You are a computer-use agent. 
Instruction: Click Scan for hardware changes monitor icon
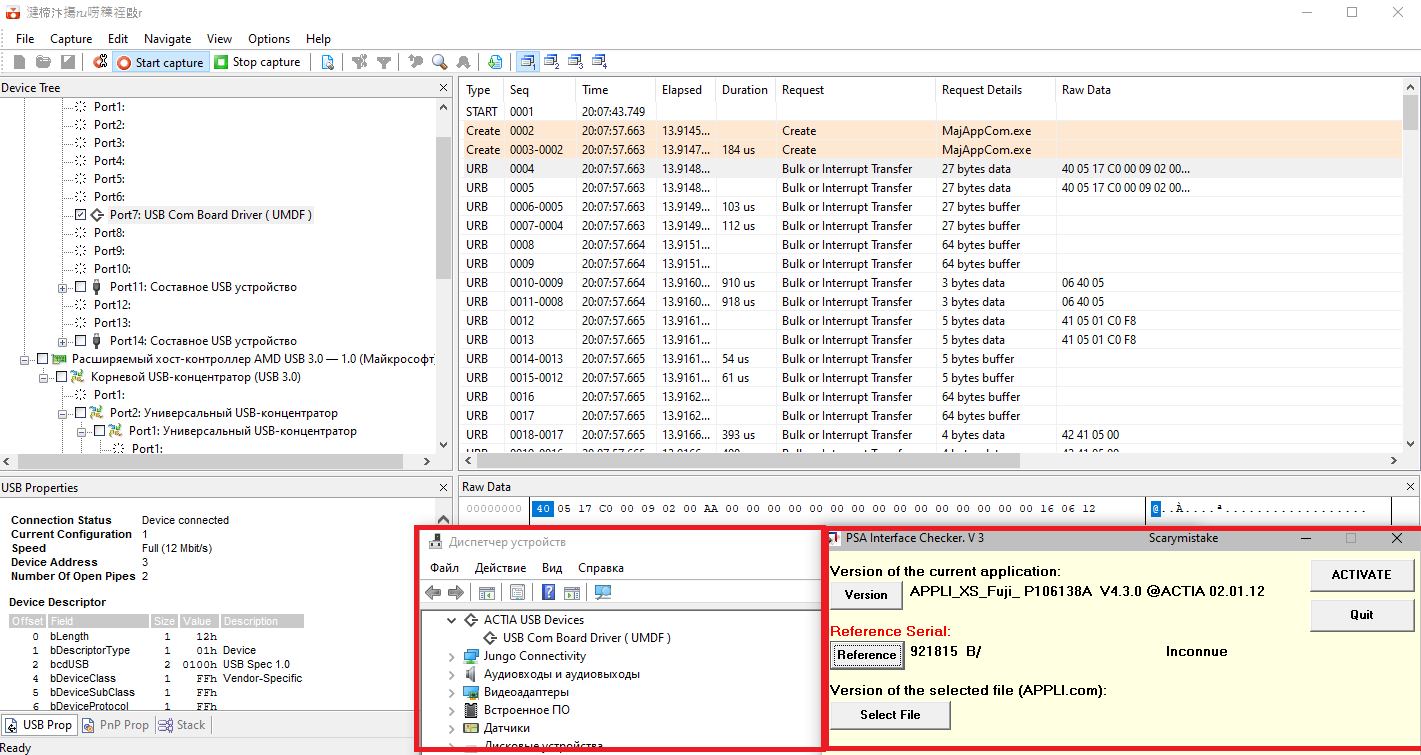pyautogui.click(x=603, y=593)
